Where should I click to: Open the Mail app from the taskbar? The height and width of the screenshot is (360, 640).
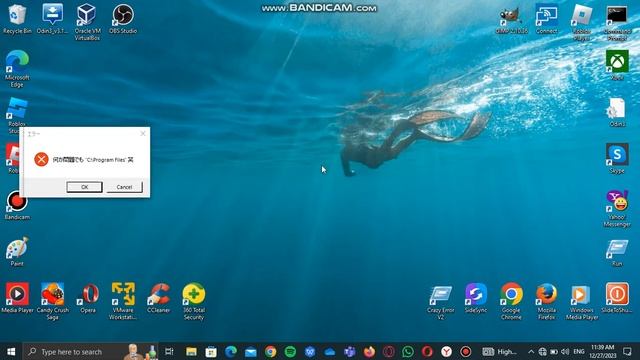coord(251,351)
